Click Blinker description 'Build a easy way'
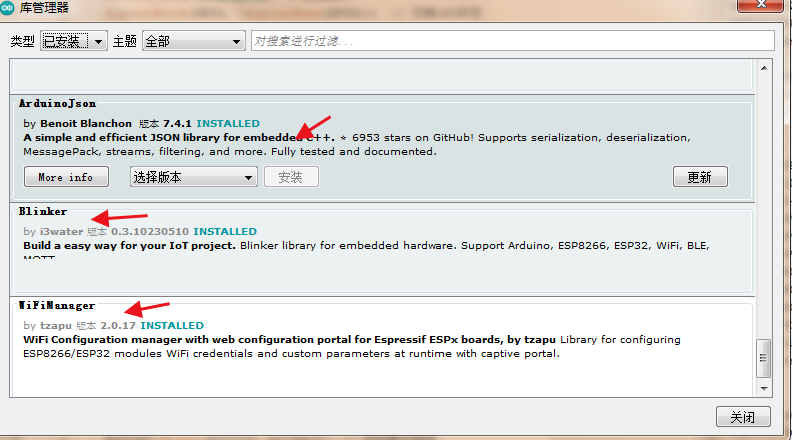This screenshot has height=440, width=792. 130,246
